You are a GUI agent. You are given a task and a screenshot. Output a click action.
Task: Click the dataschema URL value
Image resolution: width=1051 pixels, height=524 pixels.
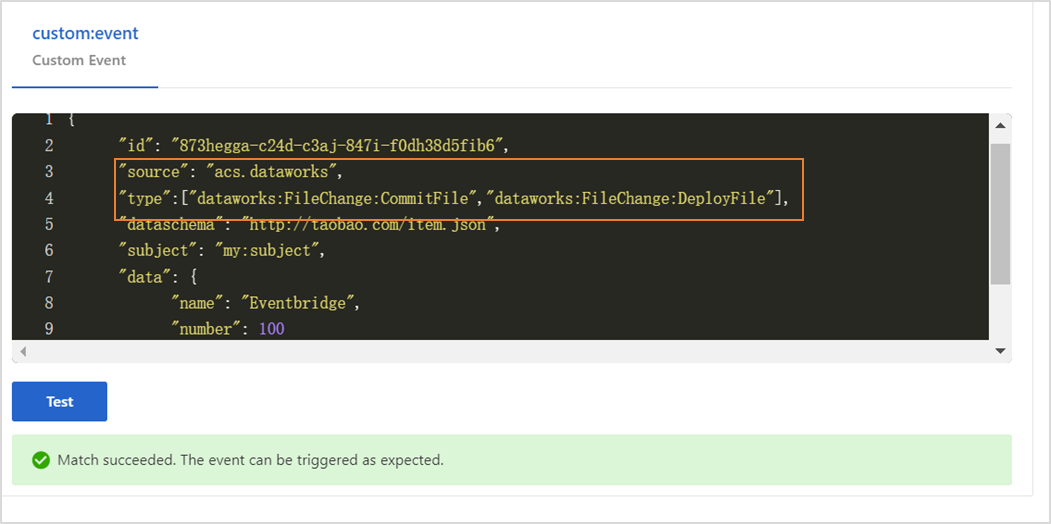(370, 224)
